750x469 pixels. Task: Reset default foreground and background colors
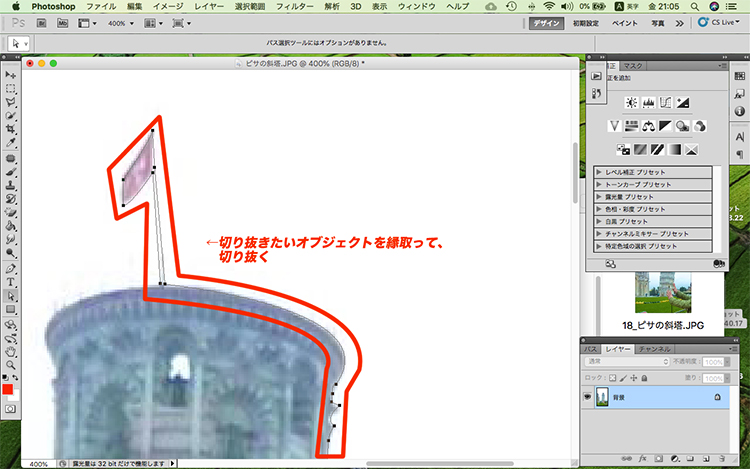[x=5, y=378]
